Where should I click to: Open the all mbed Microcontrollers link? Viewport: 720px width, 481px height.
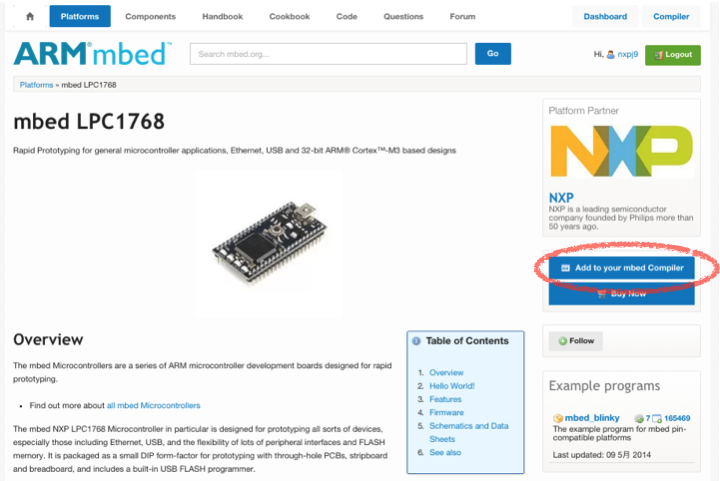pos(153,406)
